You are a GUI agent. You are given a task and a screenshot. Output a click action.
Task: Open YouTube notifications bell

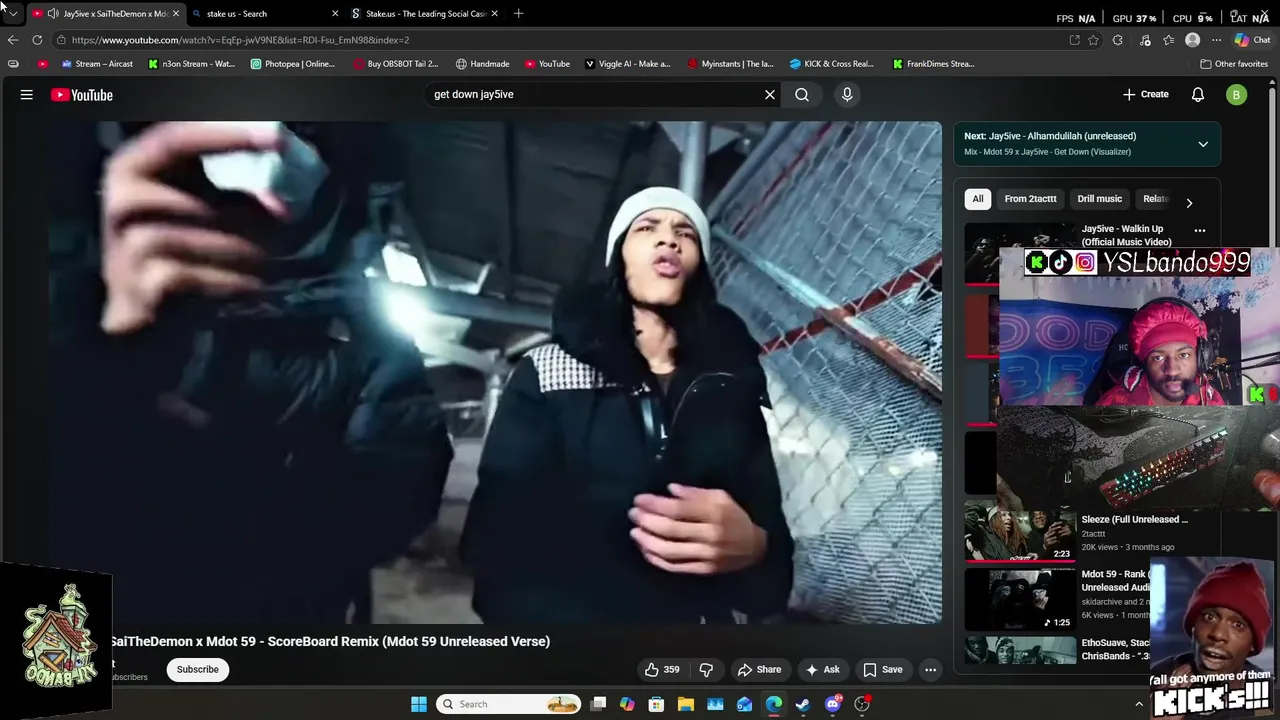[1198, 95]
